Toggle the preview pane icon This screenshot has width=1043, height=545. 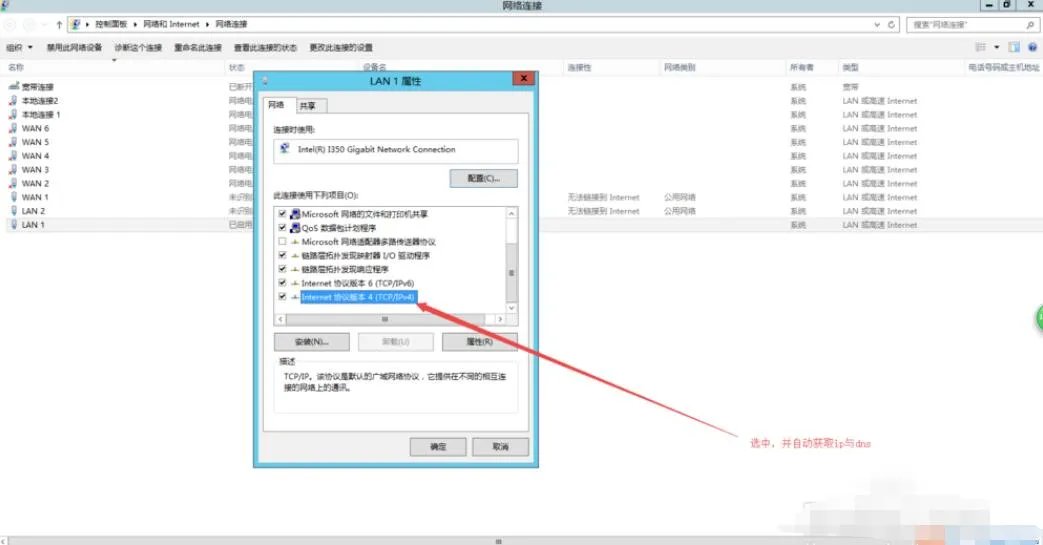click(x=1014, y=47)
